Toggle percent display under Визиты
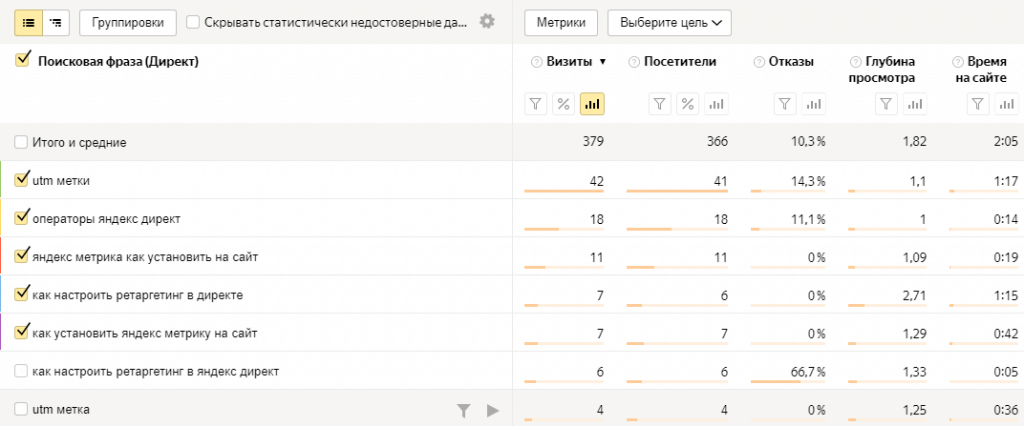The image size is (1024, 426). (x=563, y=103)
